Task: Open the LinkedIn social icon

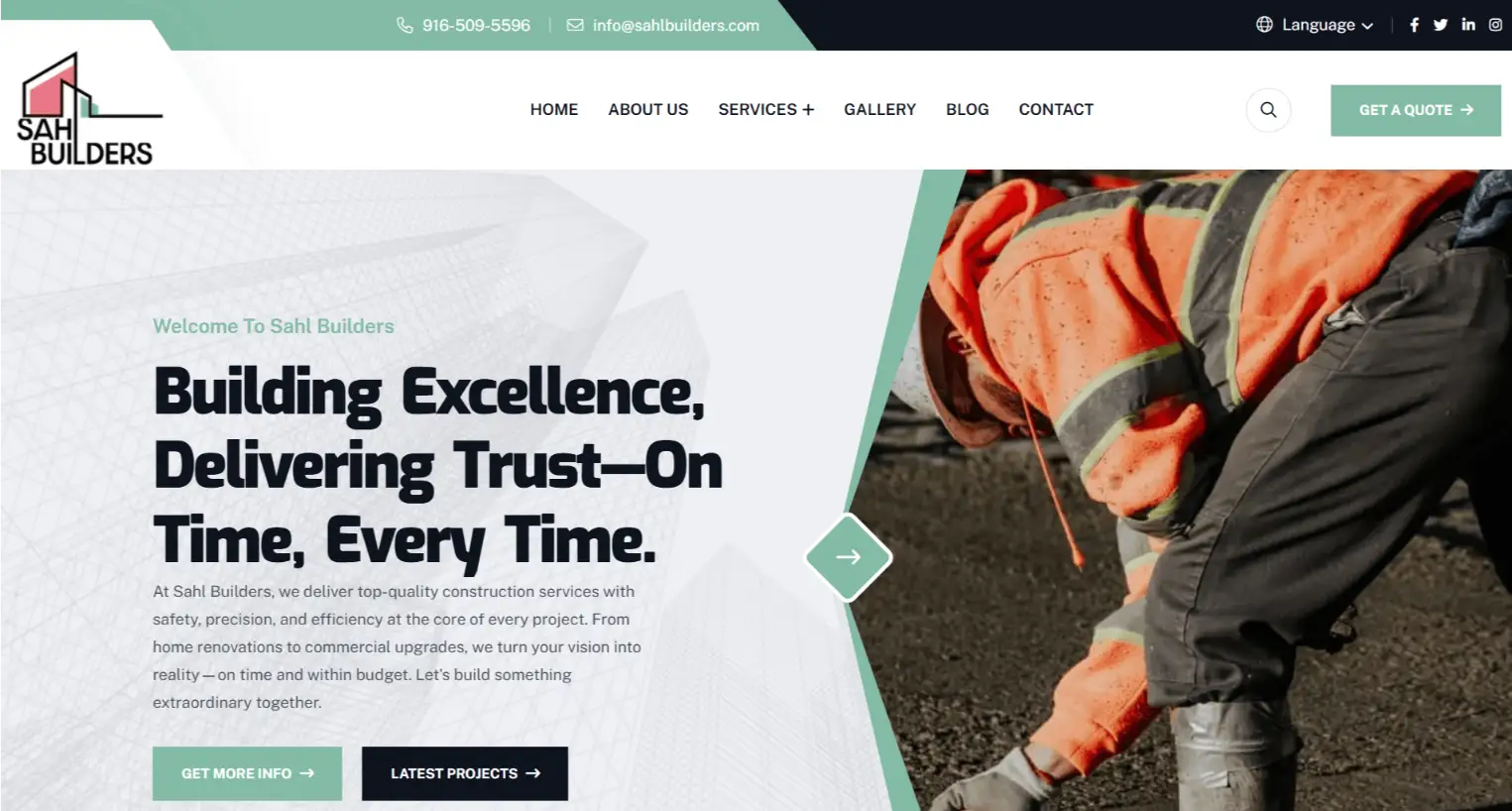Action: pos(1468,25)
